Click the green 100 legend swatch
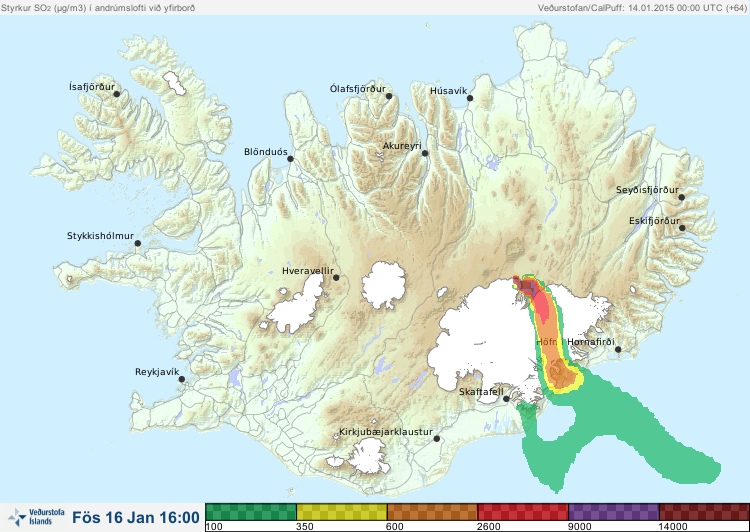The image size is (750, 532). click(251, 512)
